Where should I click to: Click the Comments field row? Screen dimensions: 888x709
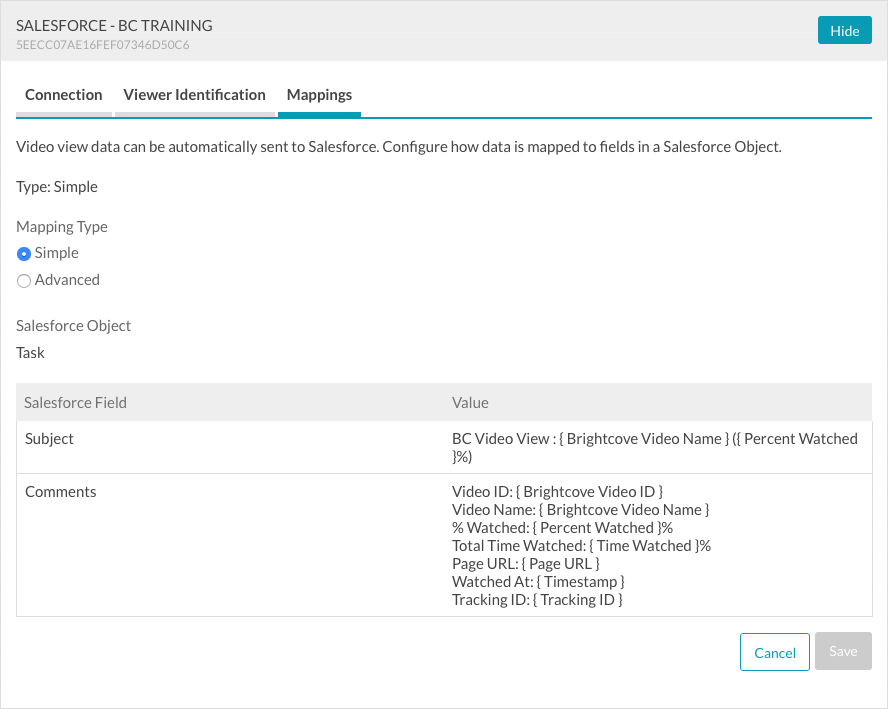point(61,492)
